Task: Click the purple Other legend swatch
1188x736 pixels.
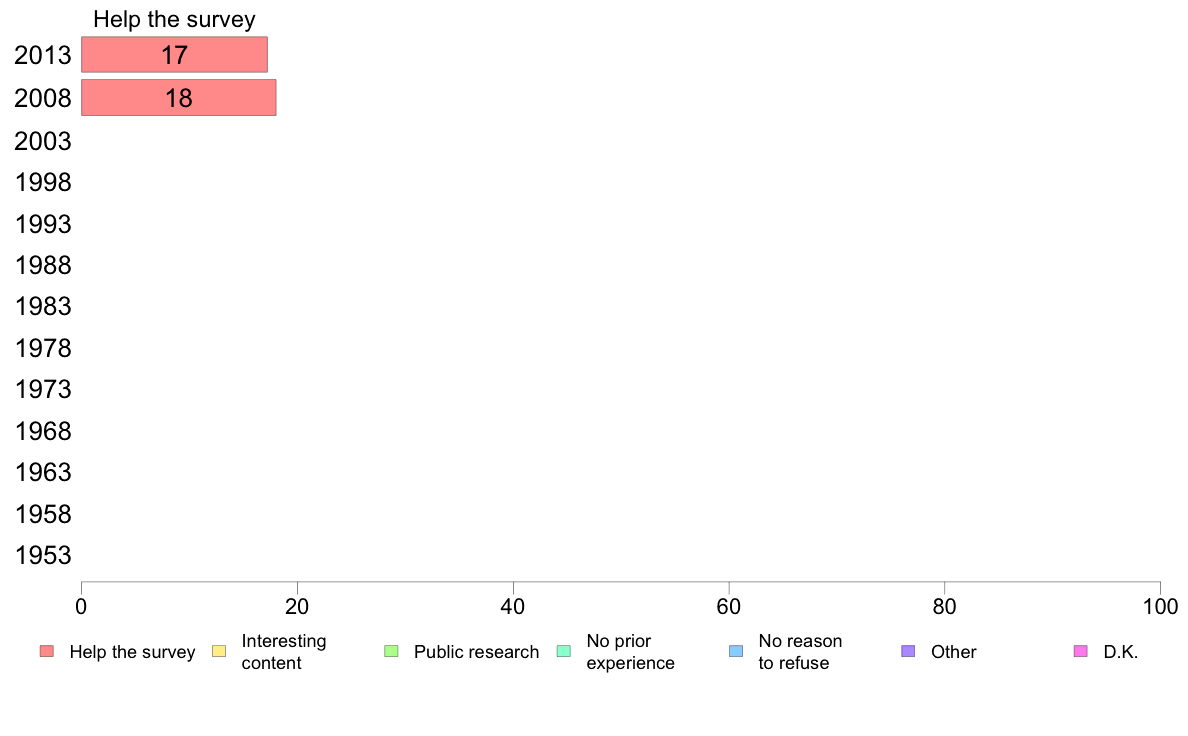Action: pyautogui.click(x=908, y=652)
